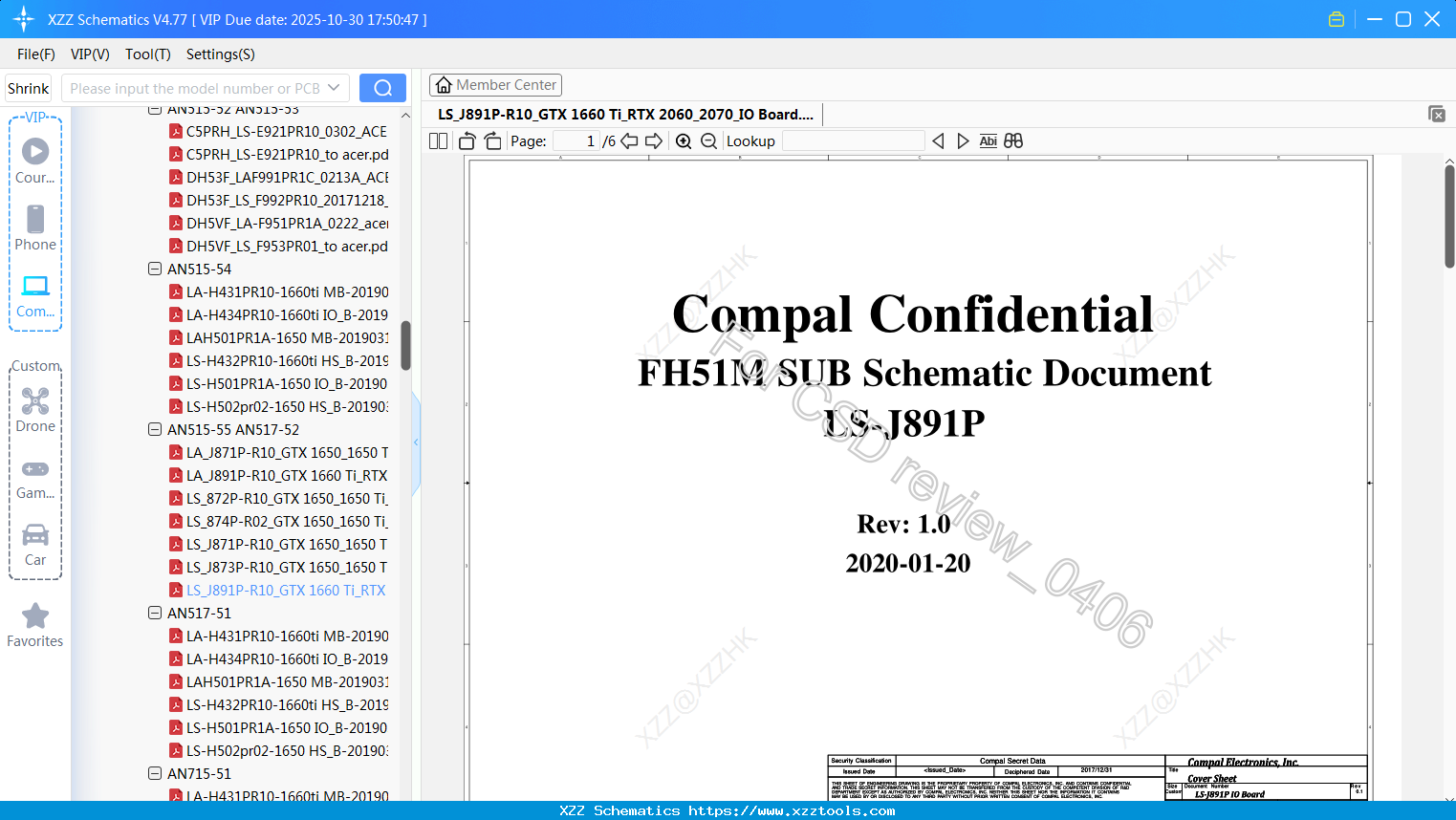Viewport: 1456px width, 820px height.
Task: Click the detach document panel icon
Action: pyautogui.click(x=1436, y=114)
